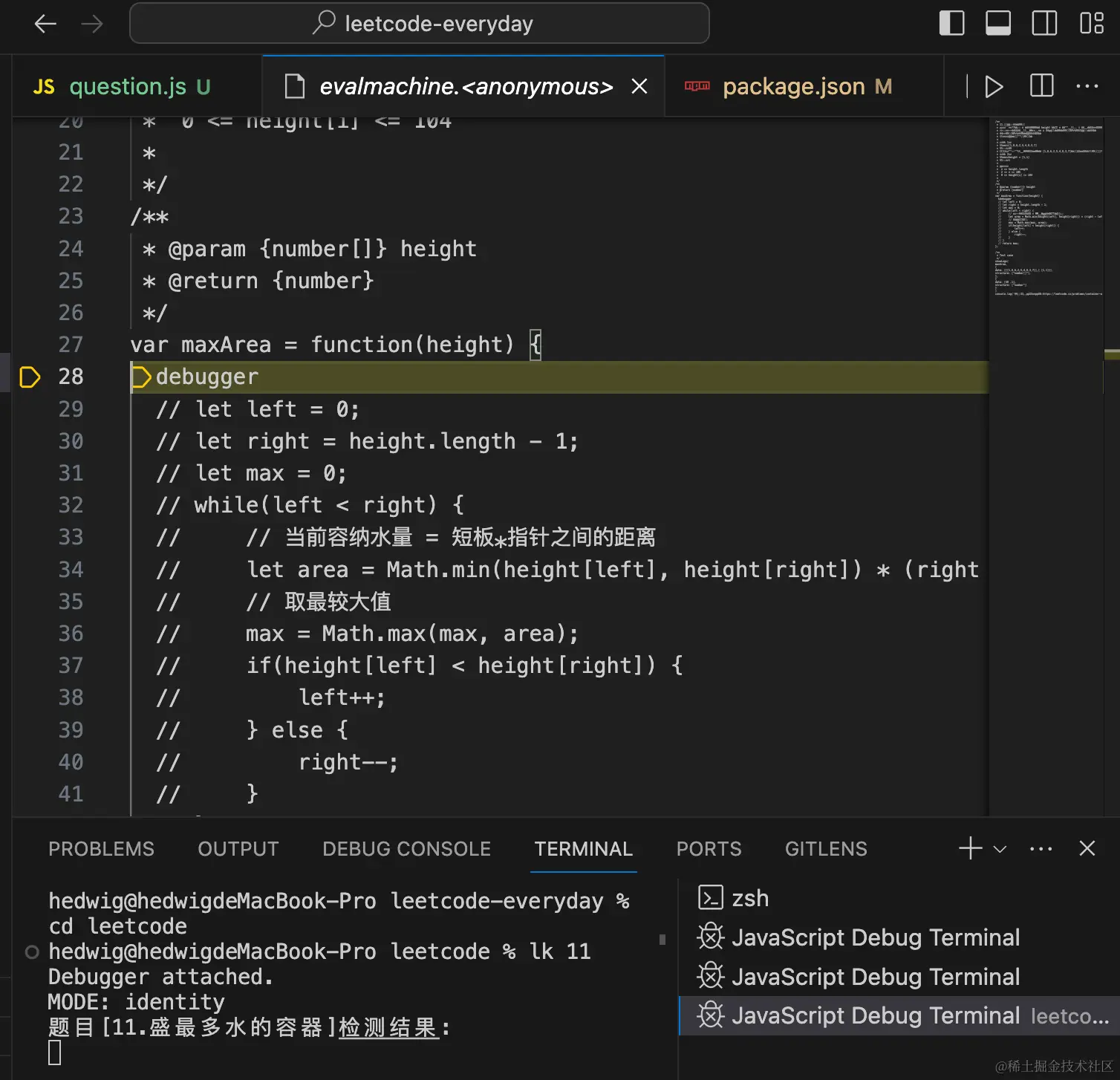The height and width of the screenshot is (1080, 1120).
Task: Go back with the left arrow button
Action: (45, 24)
